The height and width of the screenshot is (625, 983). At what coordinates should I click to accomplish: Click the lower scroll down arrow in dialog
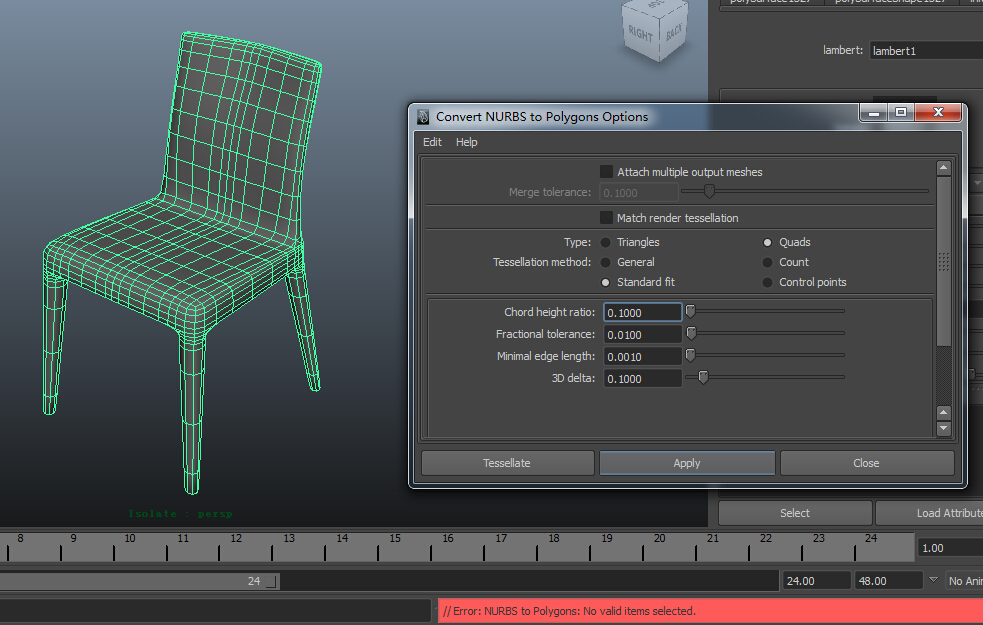click(944, 428)
